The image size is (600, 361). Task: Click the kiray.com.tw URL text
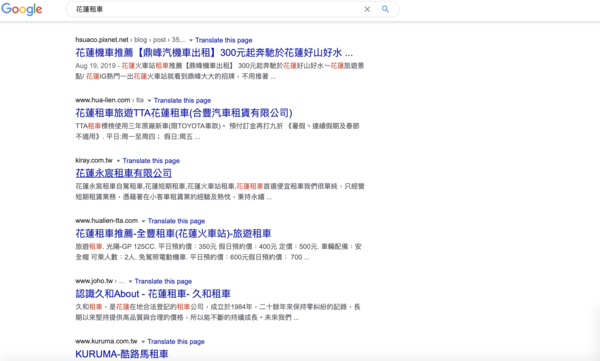[x=94, y=160]
